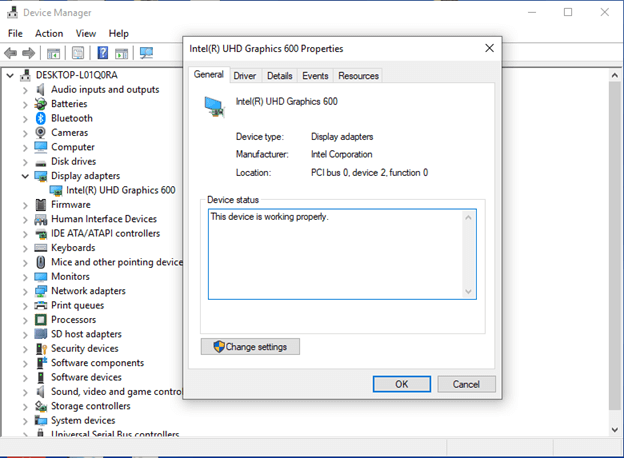Switch to the Events tab
Viewport: 624px width, 458px height.
(x=315, y=76)
